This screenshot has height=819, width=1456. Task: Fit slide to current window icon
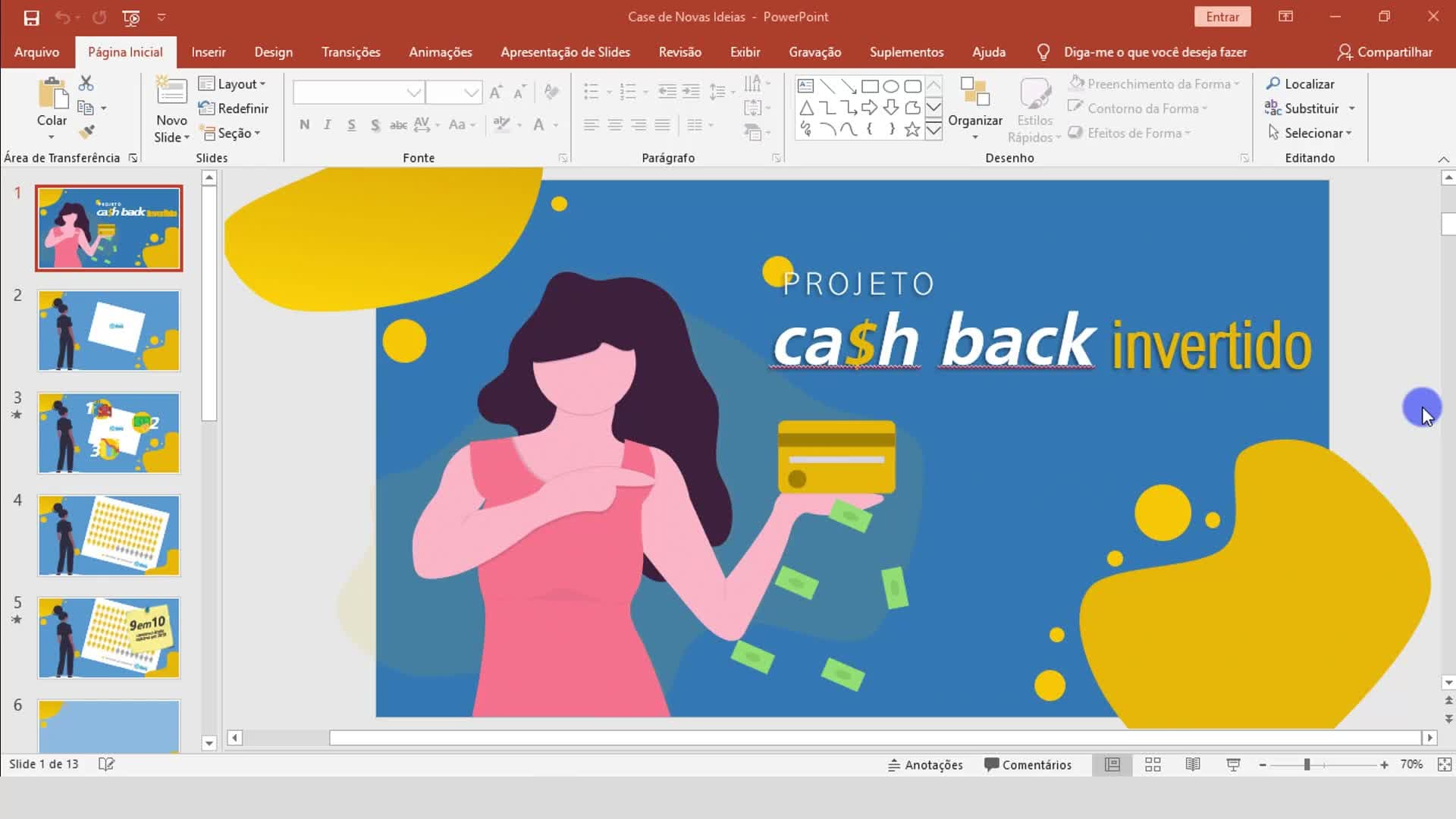[1444, 764]
